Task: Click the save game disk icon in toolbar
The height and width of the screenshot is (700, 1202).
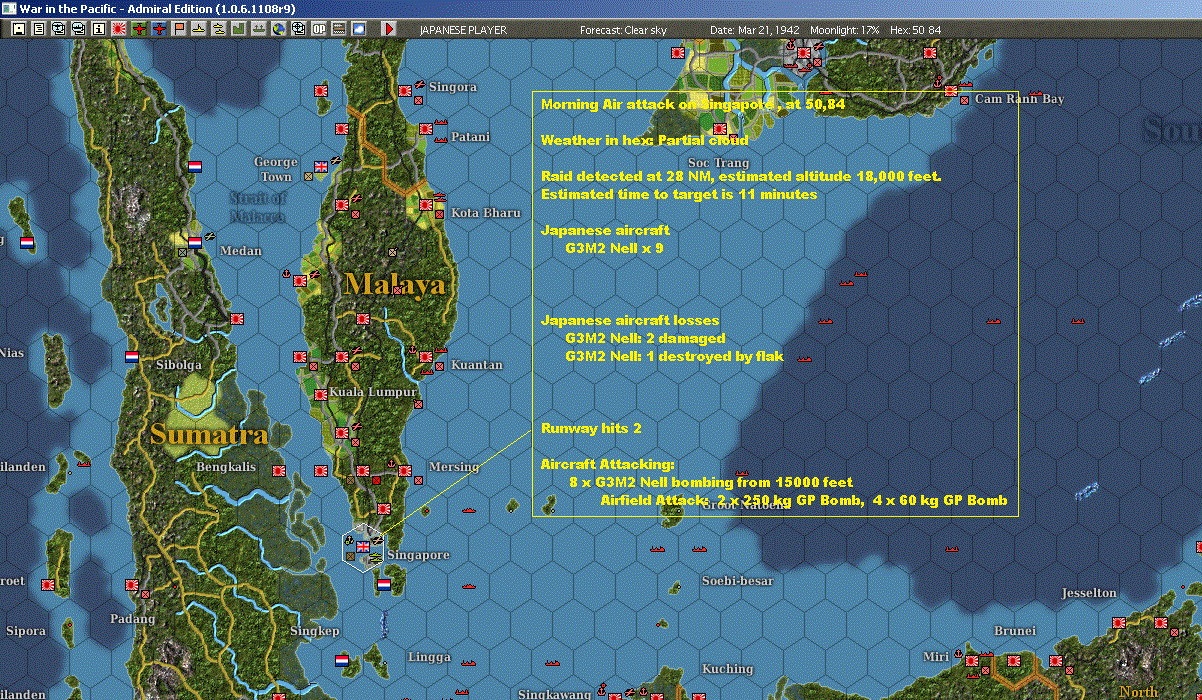Action: coord(19,29)
